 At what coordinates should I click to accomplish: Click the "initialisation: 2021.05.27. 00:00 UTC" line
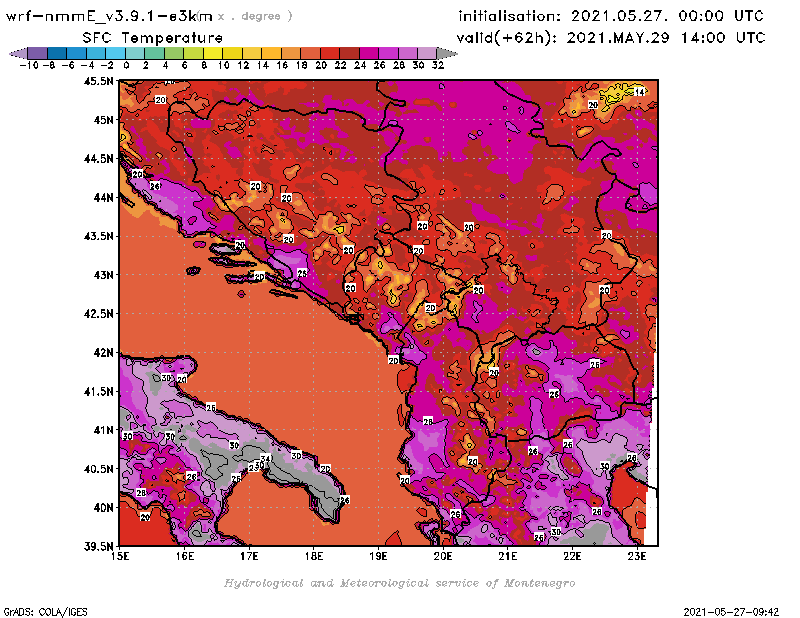pyautogui.click(x=611, y=16)
